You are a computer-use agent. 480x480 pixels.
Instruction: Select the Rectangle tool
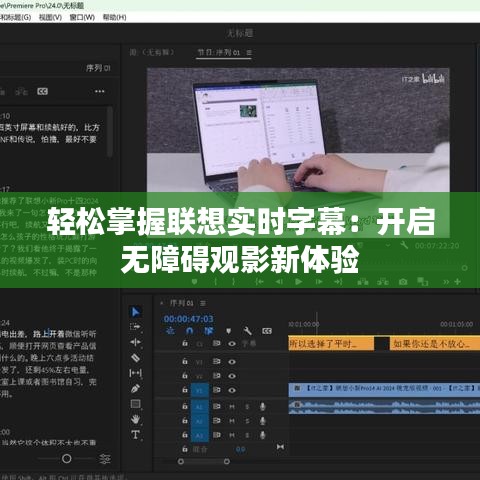[x=135, y=404]
